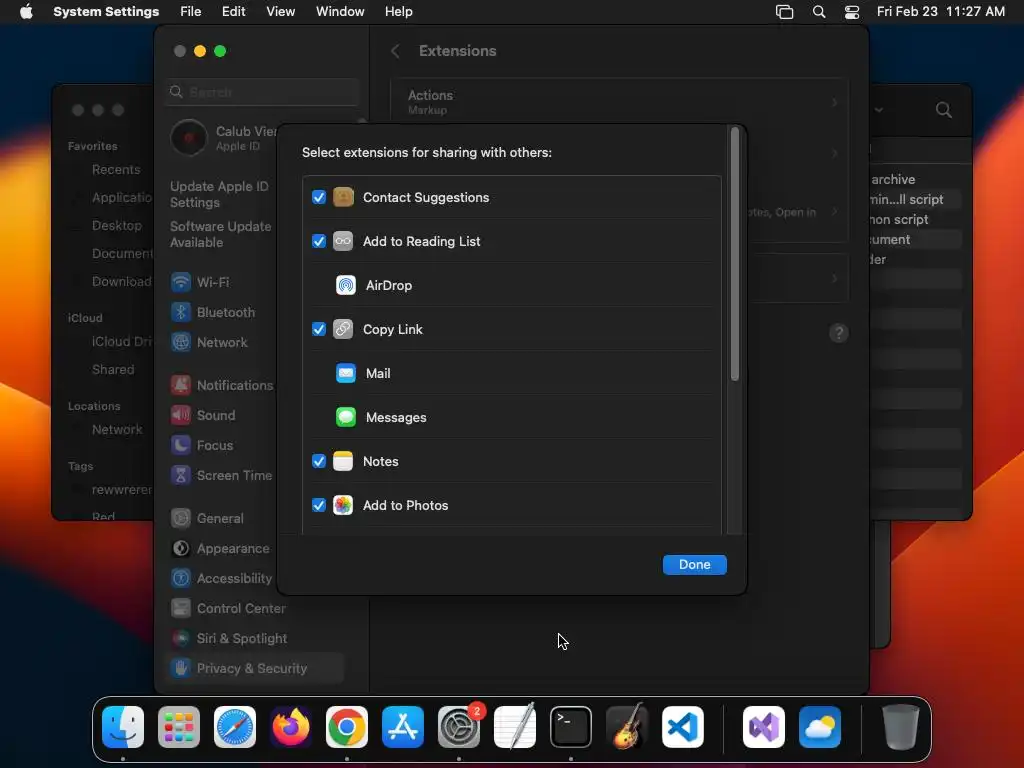
Task: Click the date and time in menu bar
Action: click(940, 12)
